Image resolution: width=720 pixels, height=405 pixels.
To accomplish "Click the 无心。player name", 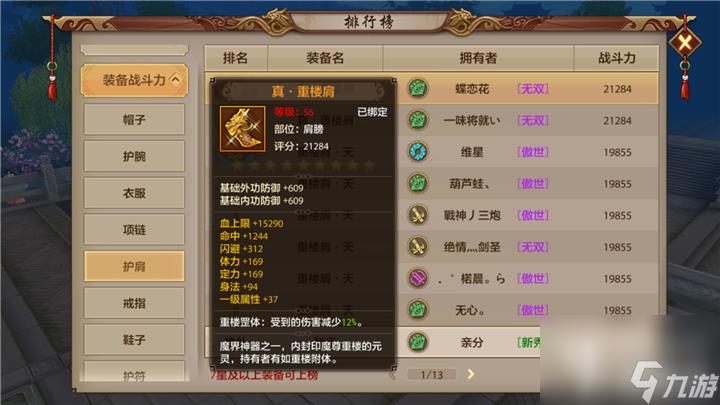I will click(x=470, y=310).
